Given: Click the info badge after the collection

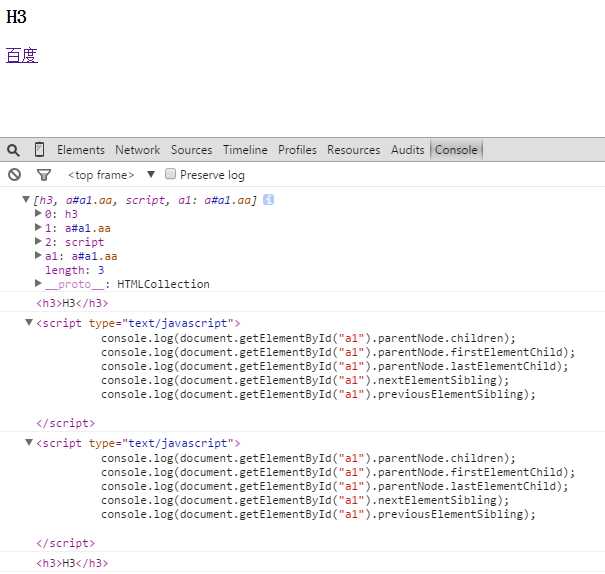Looking at the screenshot, I should pyautogui.click(x=268, y=200).
